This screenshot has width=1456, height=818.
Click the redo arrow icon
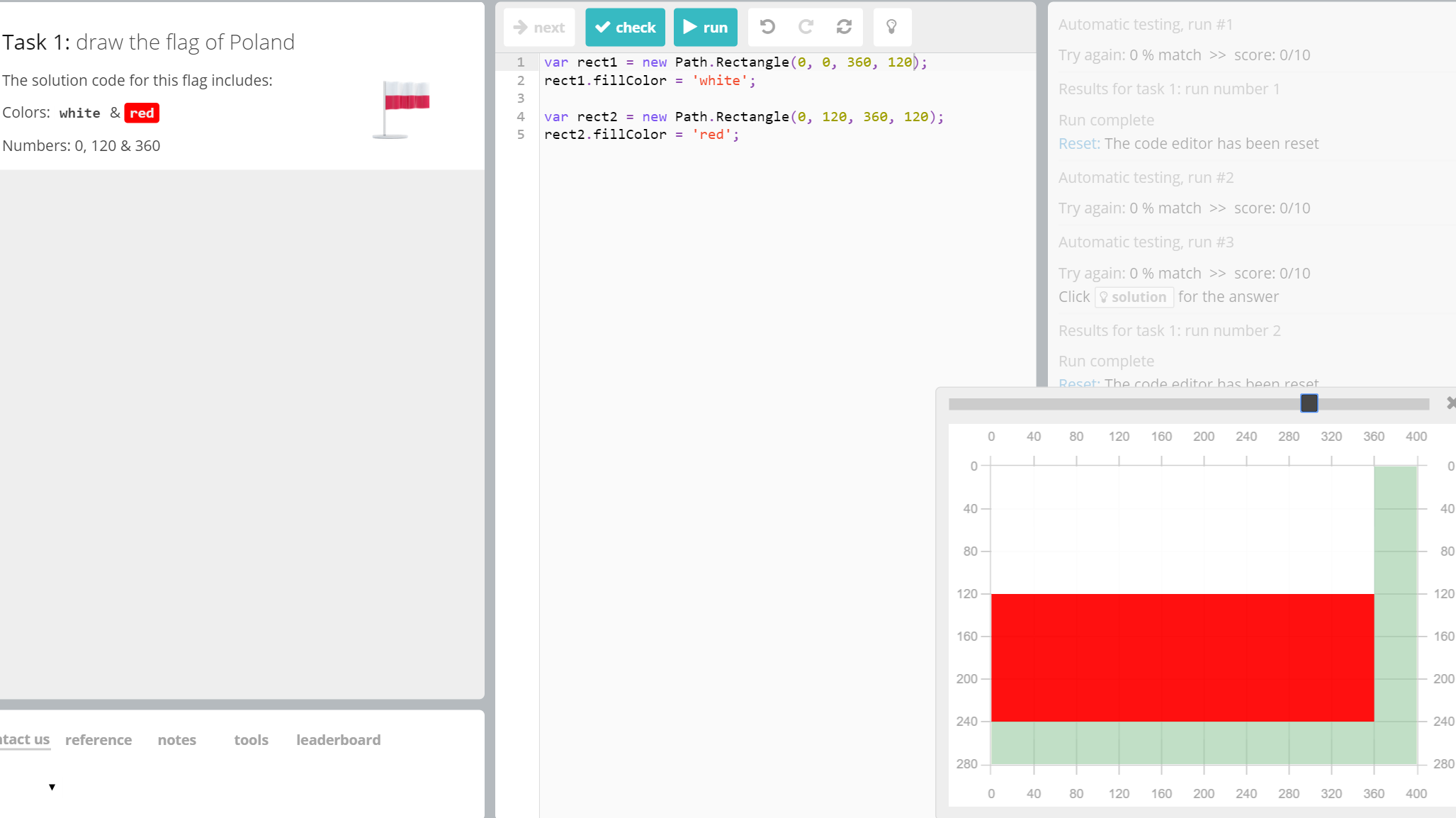[806, 27]
